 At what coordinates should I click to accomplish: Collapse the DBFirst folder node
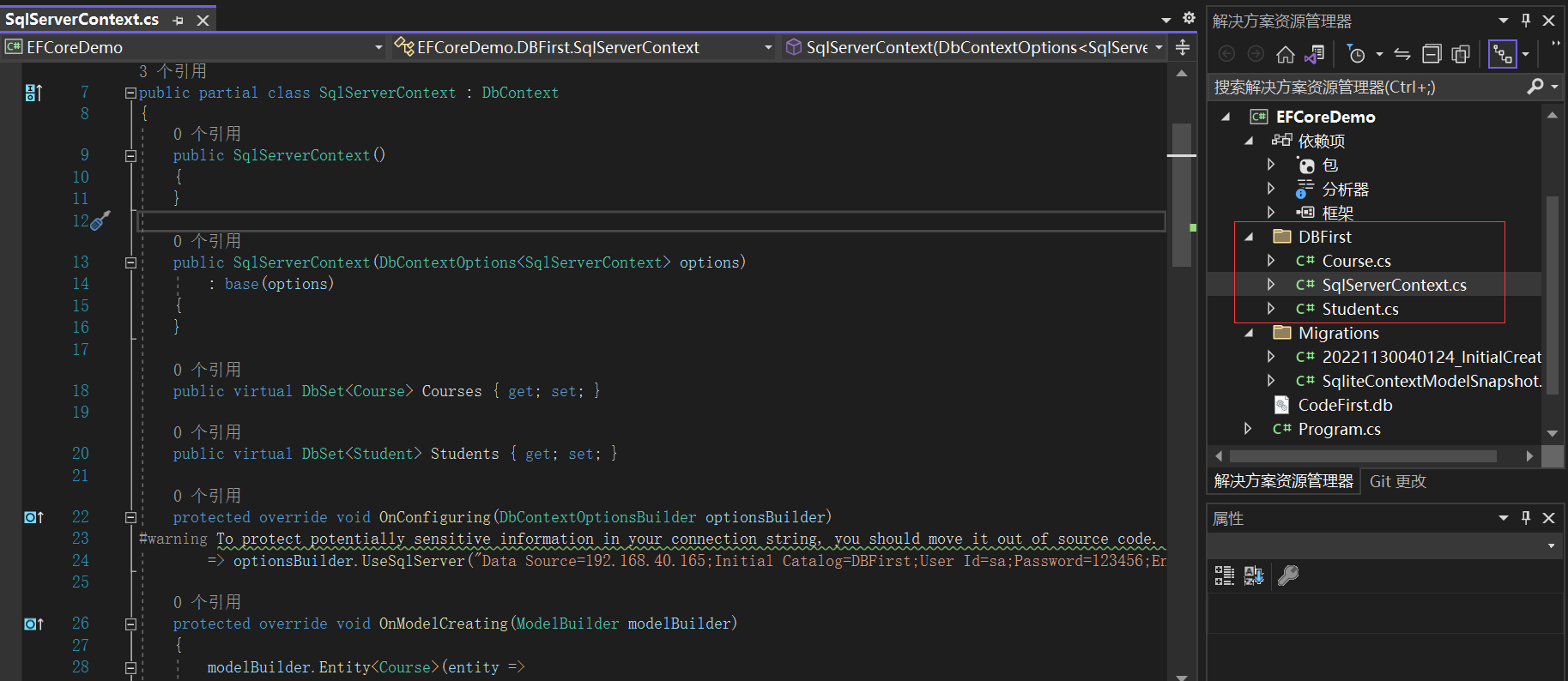(x=1250, y=237)
